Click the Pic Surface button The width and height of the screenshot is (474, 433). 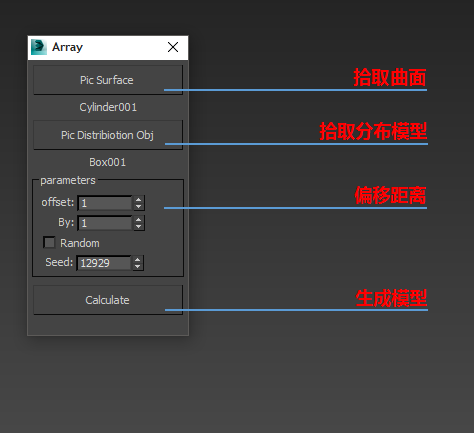(x=108, y=80)
